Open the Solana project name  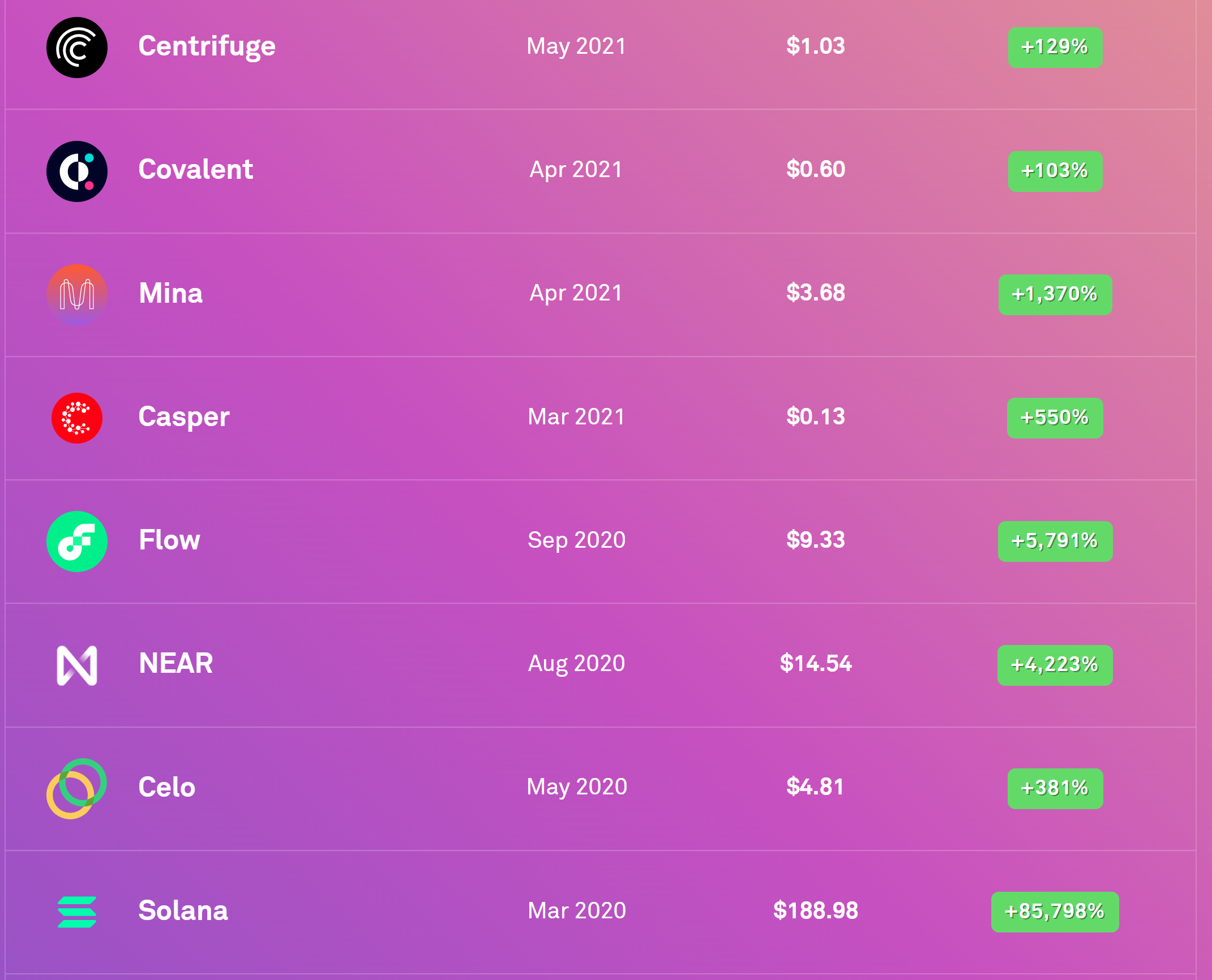click(x=183, y=911)
